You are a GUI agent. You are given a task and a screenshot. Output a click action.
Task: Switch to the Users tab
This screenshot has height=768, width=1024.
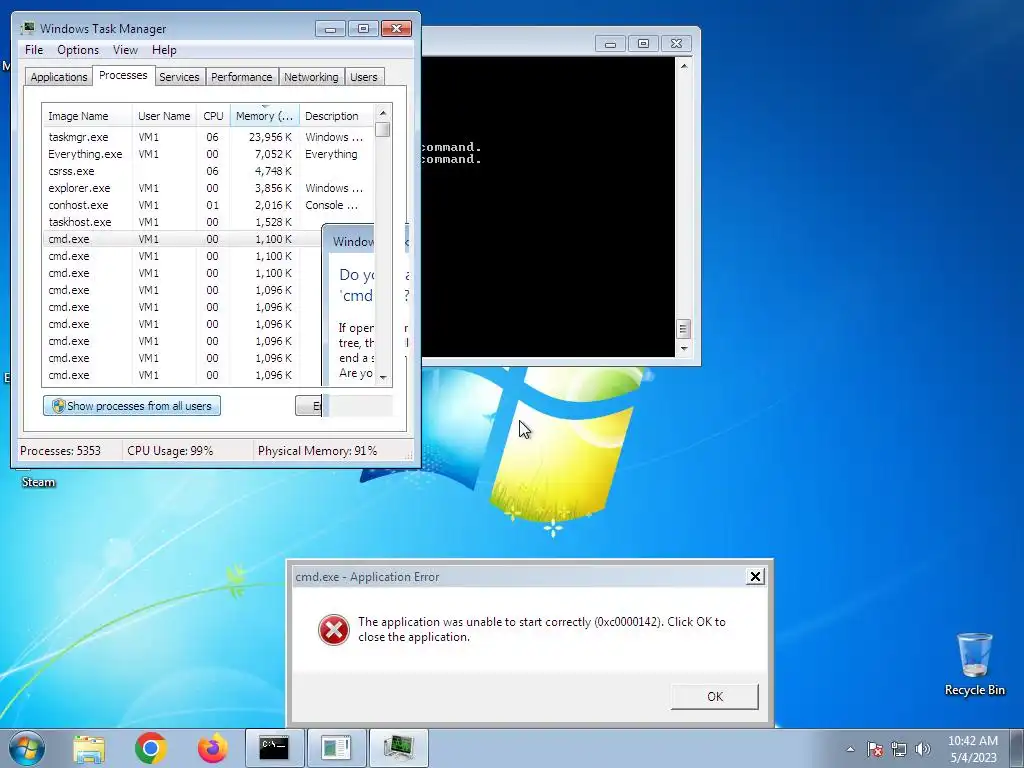pos(363,77)
